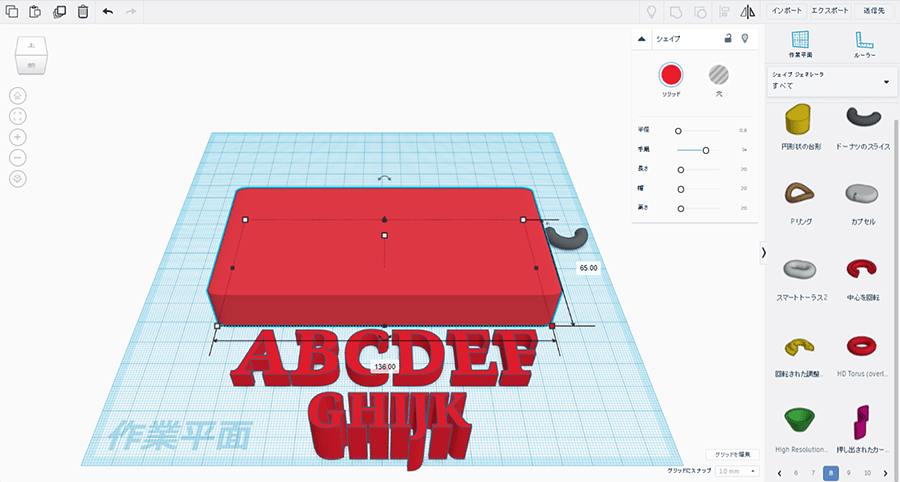Toggle the shape lock icon
The image size is (900, 482).
click(x=728, y=38)
